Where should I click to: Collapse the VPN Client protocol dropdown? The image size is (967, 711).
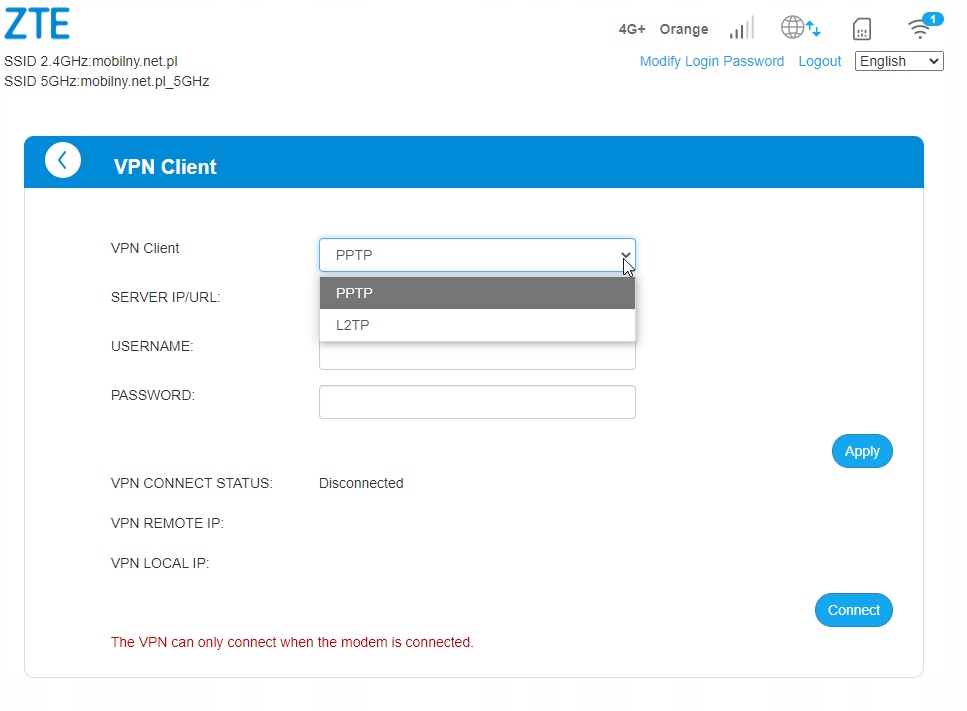click(x=477, y=255)
